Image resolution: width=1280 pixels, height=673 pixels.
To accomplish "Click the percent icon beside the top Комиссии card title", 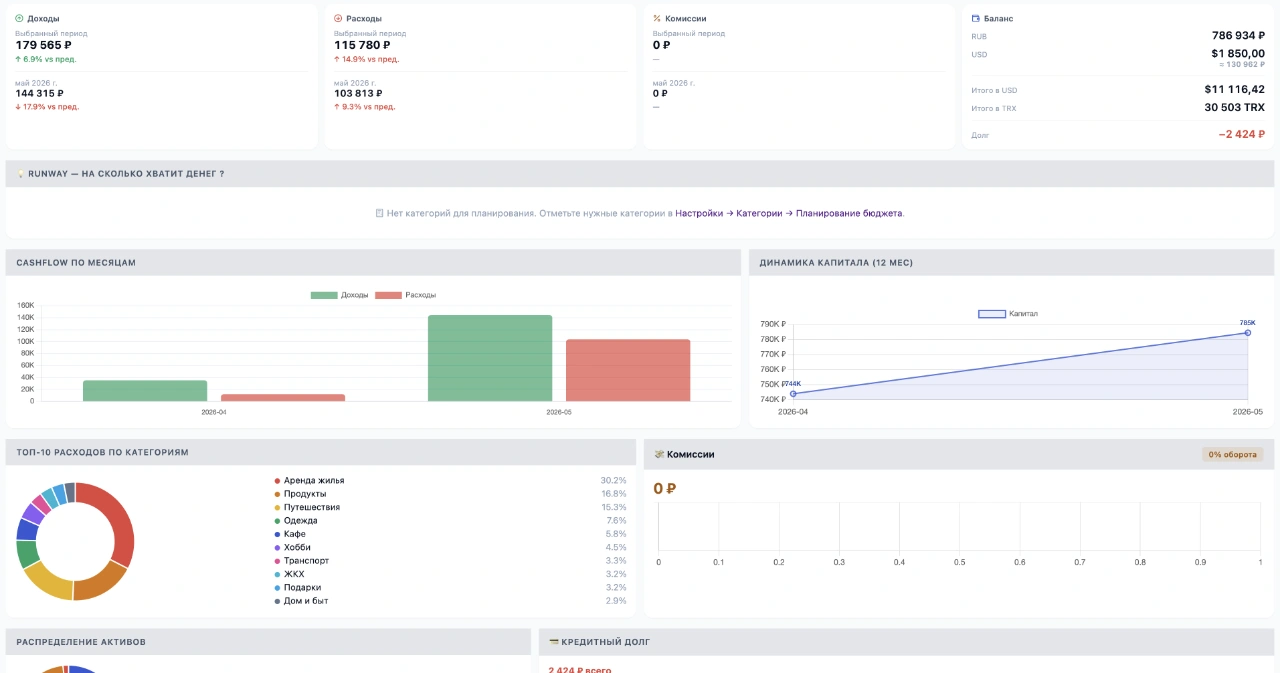I will pos(657,18).
